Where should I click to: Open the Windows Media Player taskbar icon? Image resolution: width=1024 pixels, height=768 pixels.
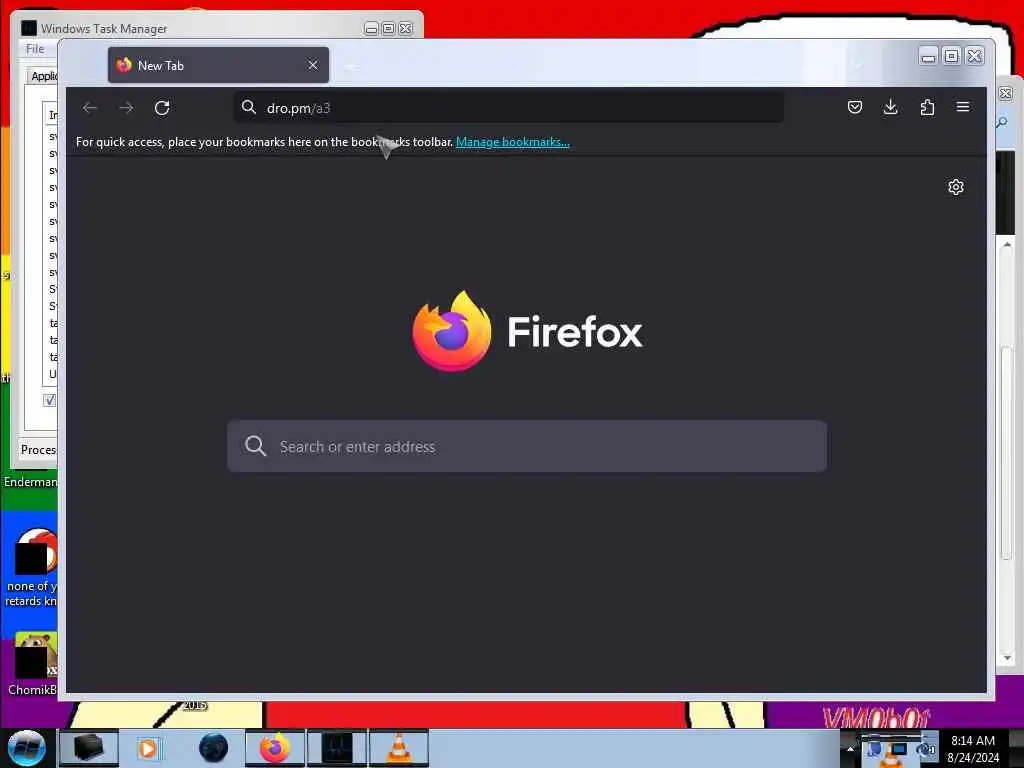tap(148, 748)
